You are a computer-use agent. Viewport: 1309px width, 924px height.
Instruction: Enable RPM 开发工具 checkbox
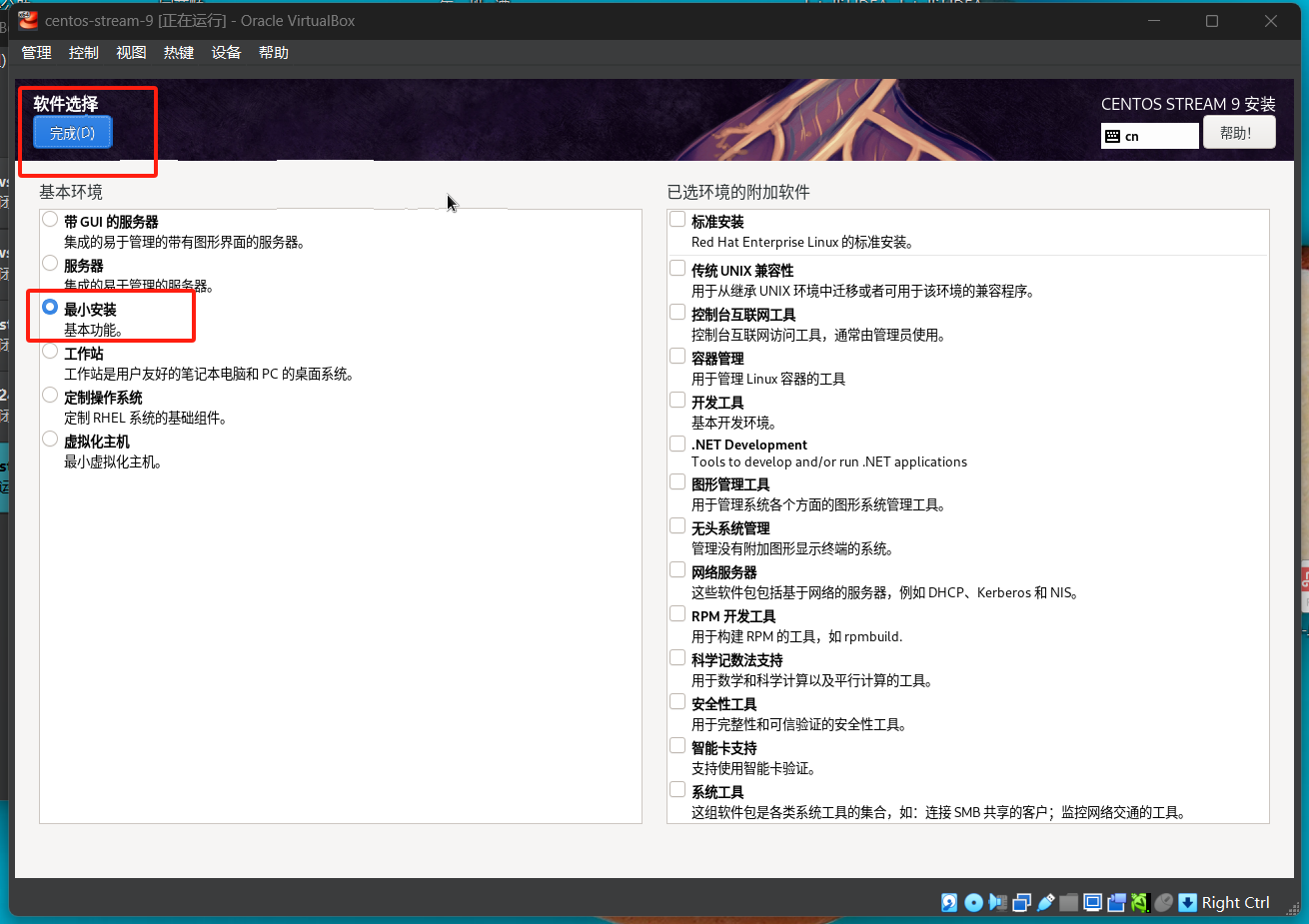tap(677, 613)
